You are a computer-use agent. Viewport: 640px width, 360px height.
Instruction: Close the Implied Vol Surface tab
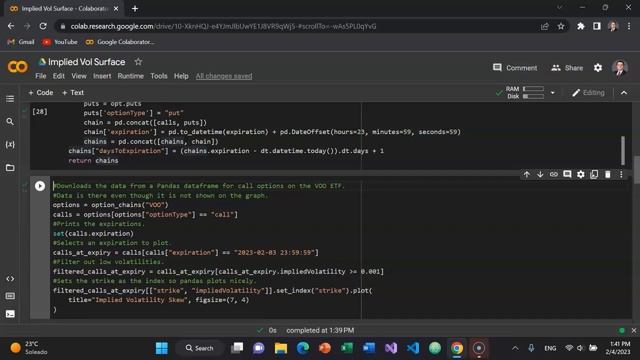tap(116, 9)
